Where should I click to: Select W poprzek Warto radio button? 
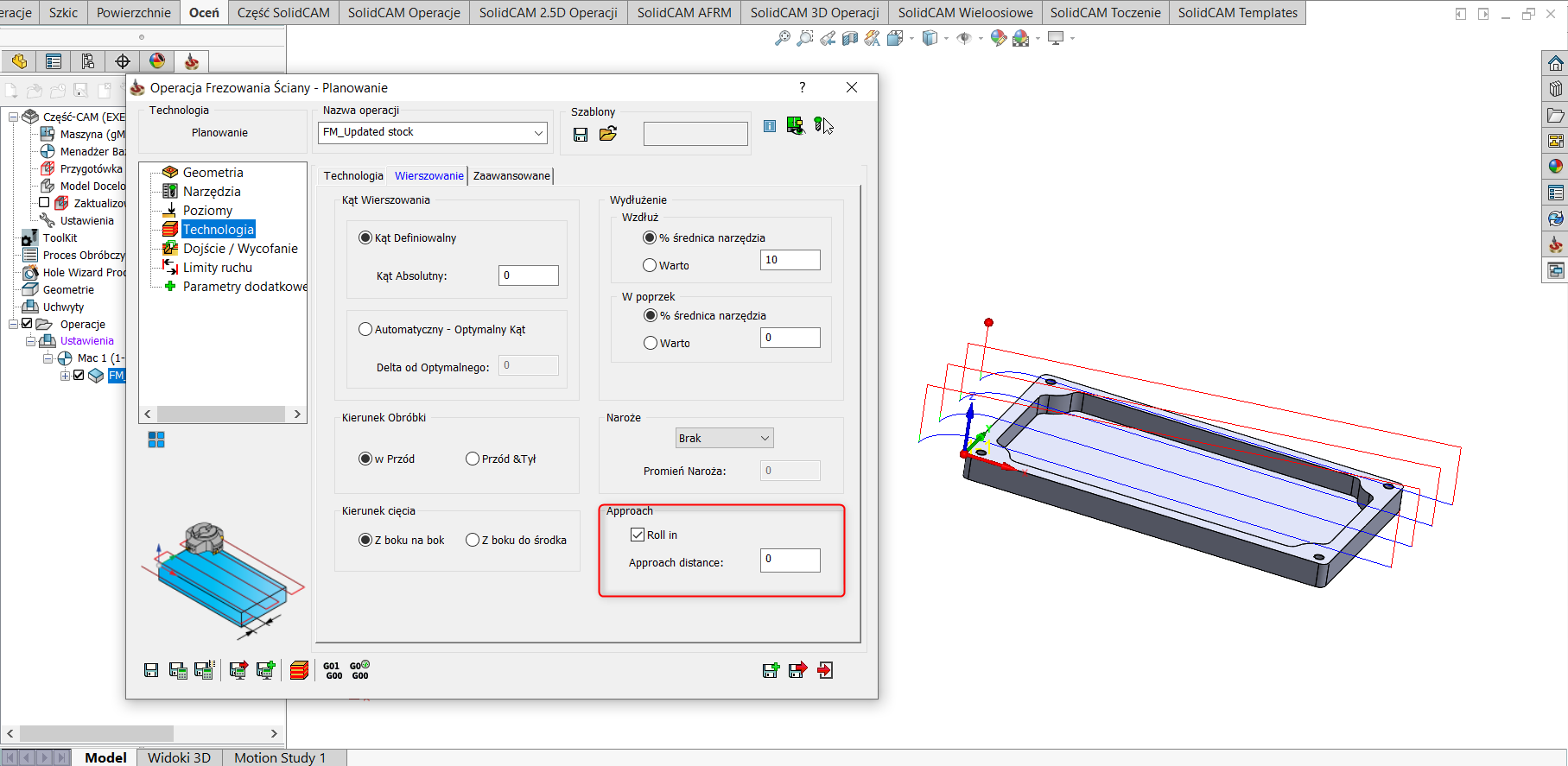(651, 343)
